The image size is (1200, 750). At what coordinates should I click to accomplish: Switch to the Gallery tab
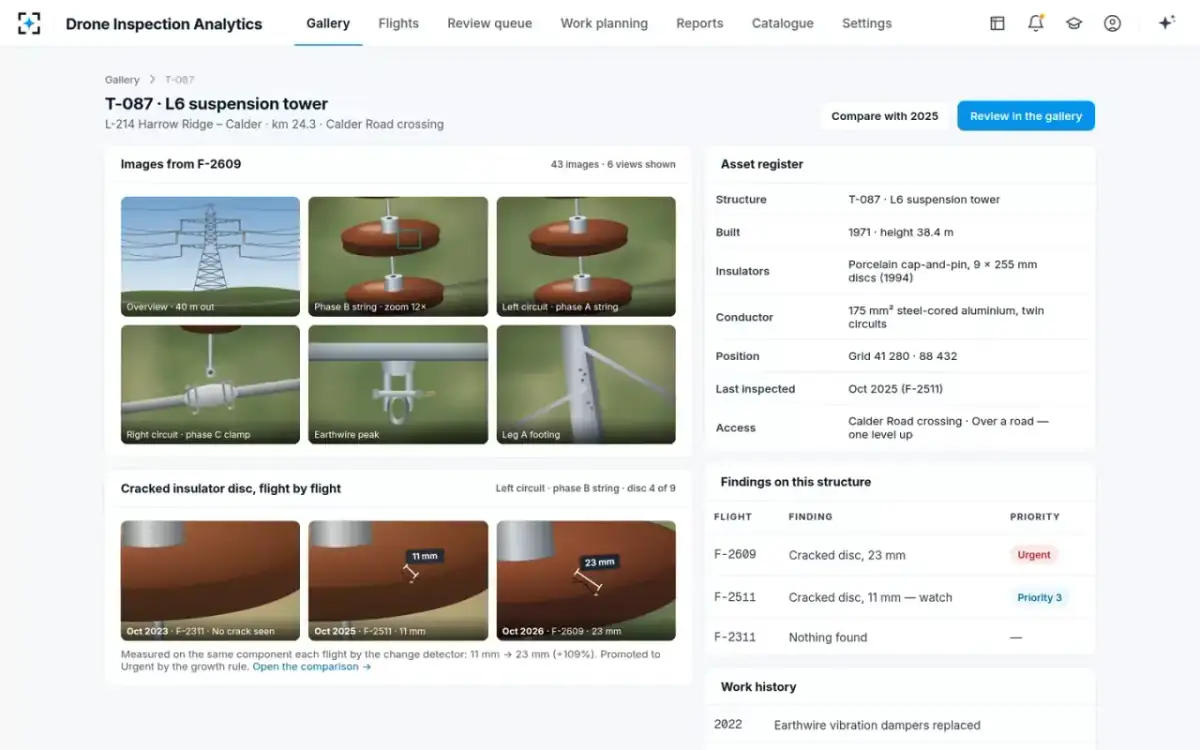coord(328,23)
